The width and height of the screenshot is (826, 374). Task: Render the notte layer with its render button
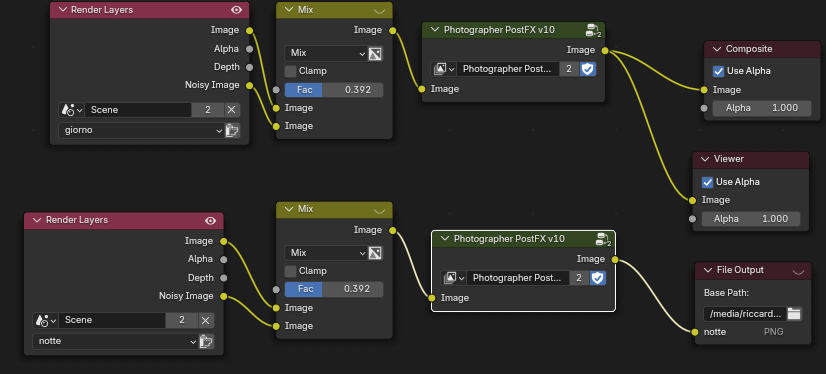coord(206,341)
